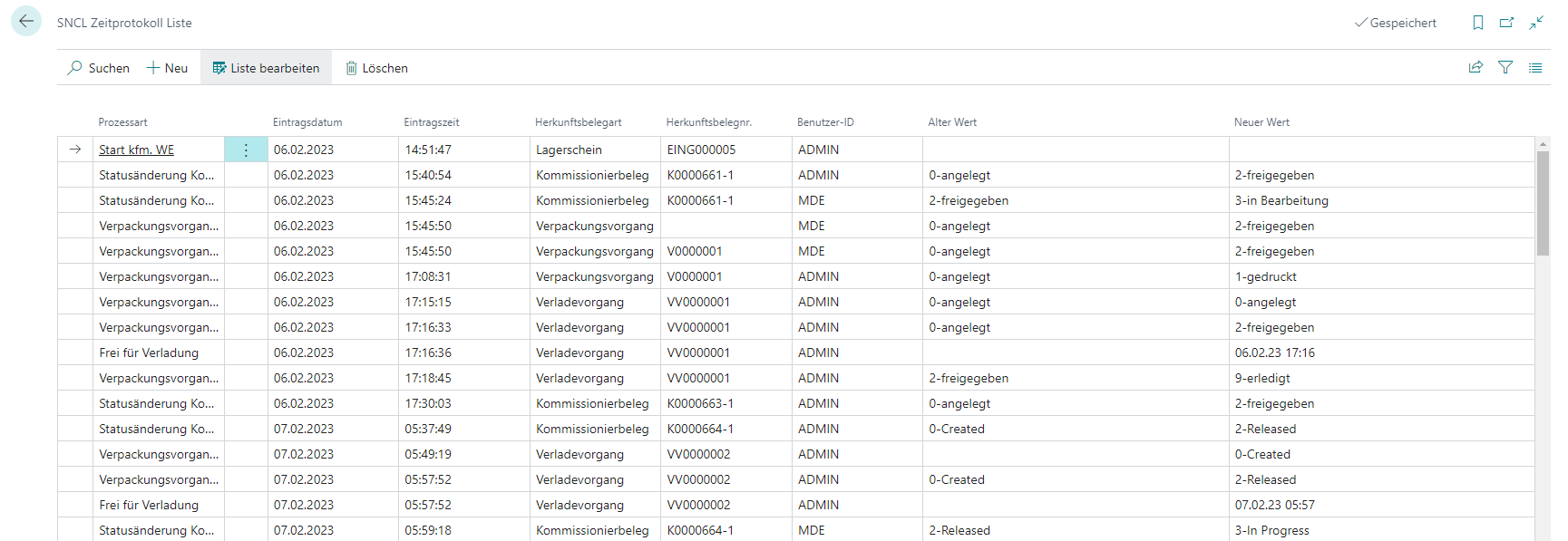This screenshot has height=541, width=1568.
Task: Open page in new window icon
Action: 1506,23
